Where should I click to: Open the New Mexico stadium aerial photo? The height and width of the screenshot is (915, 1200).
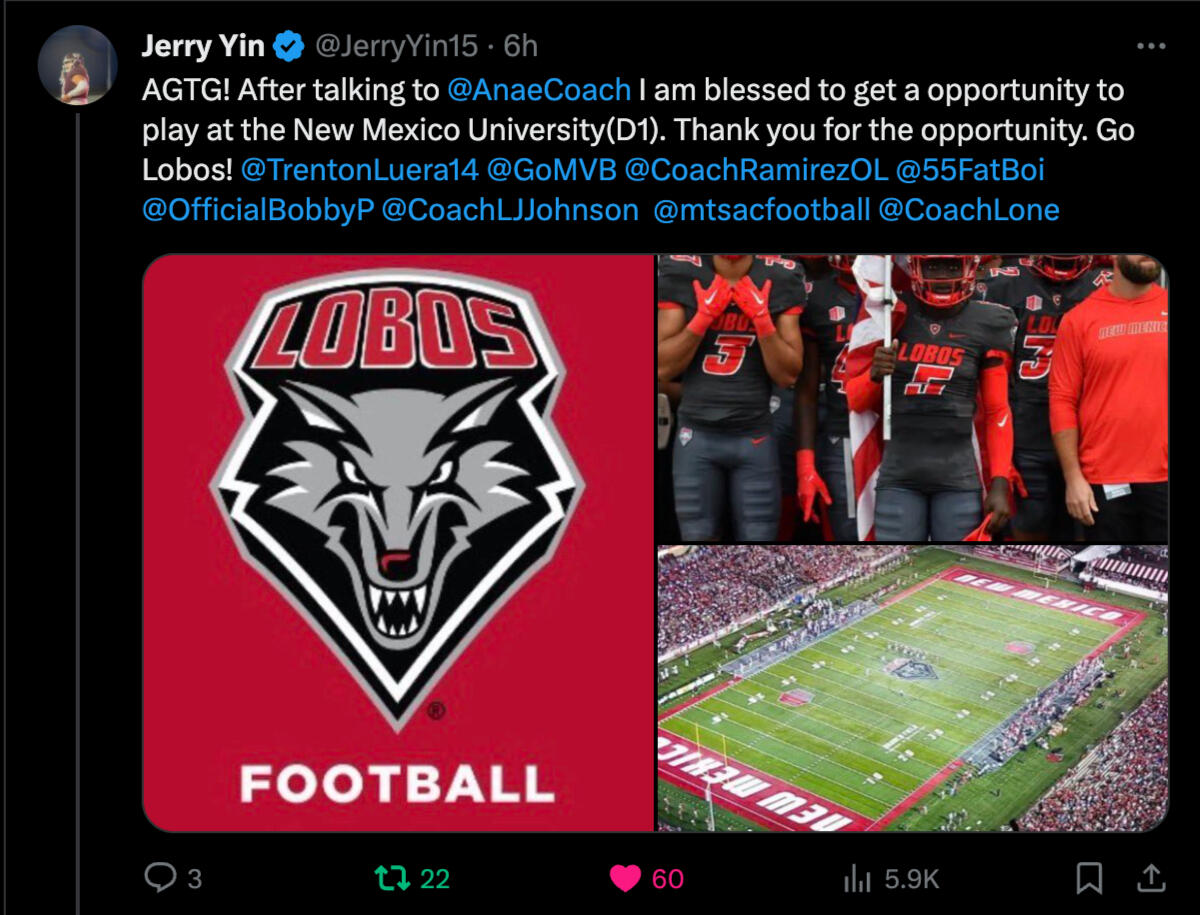click(913, 689)
